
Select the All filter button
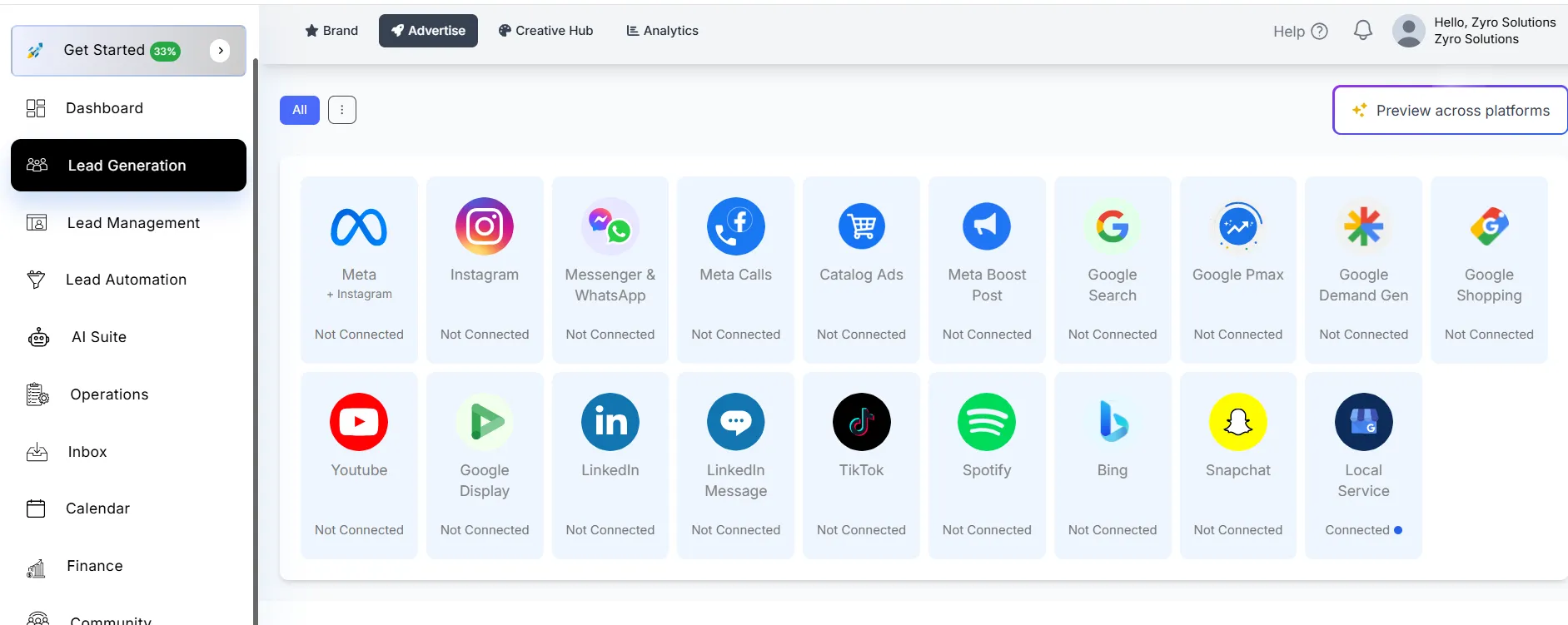click(299, 110)
